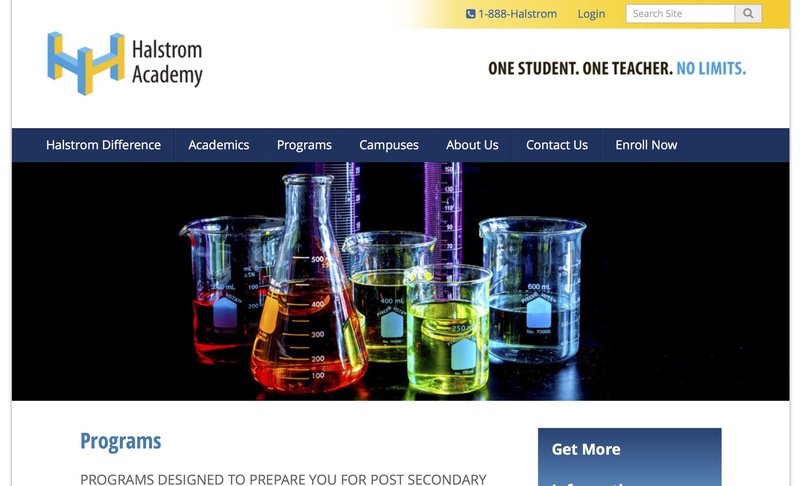Image resolution: width=800 pixels, height=486 pixels.
Task: Click the orange Erlenmeyer flask in banner
Action: pos(308,288)
